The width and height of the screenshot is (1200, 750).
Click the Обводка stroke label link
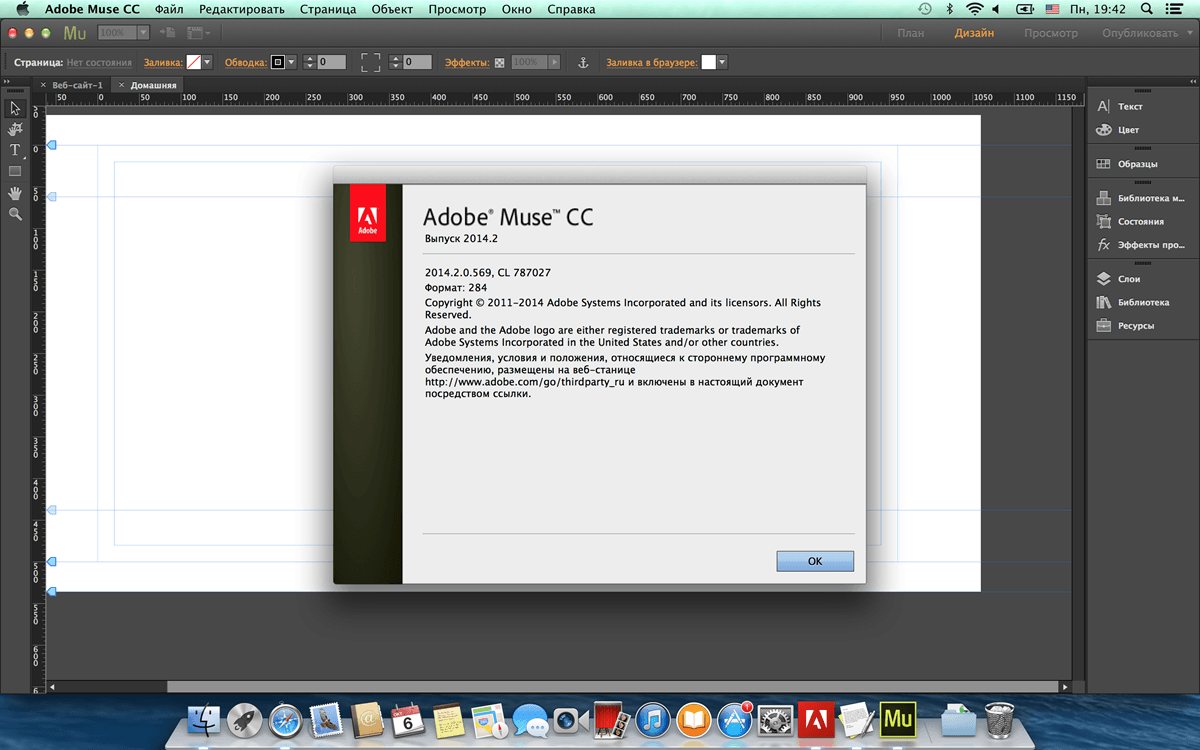coord(246,62)
